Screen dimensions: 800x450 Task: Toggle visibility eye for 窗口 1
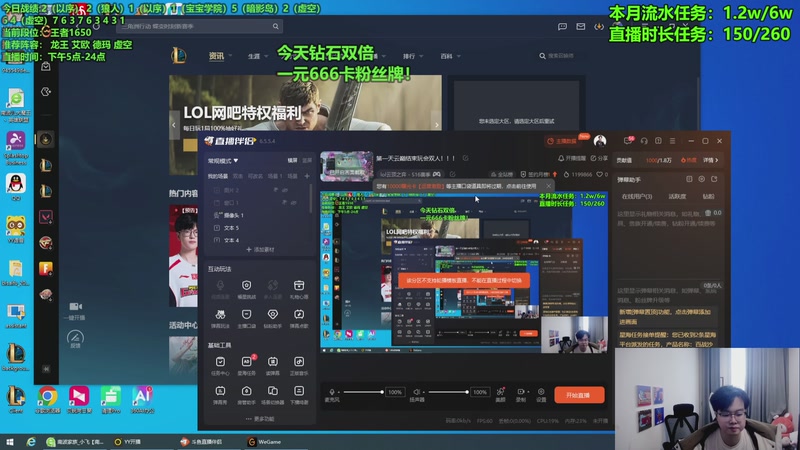click(293, 203)
